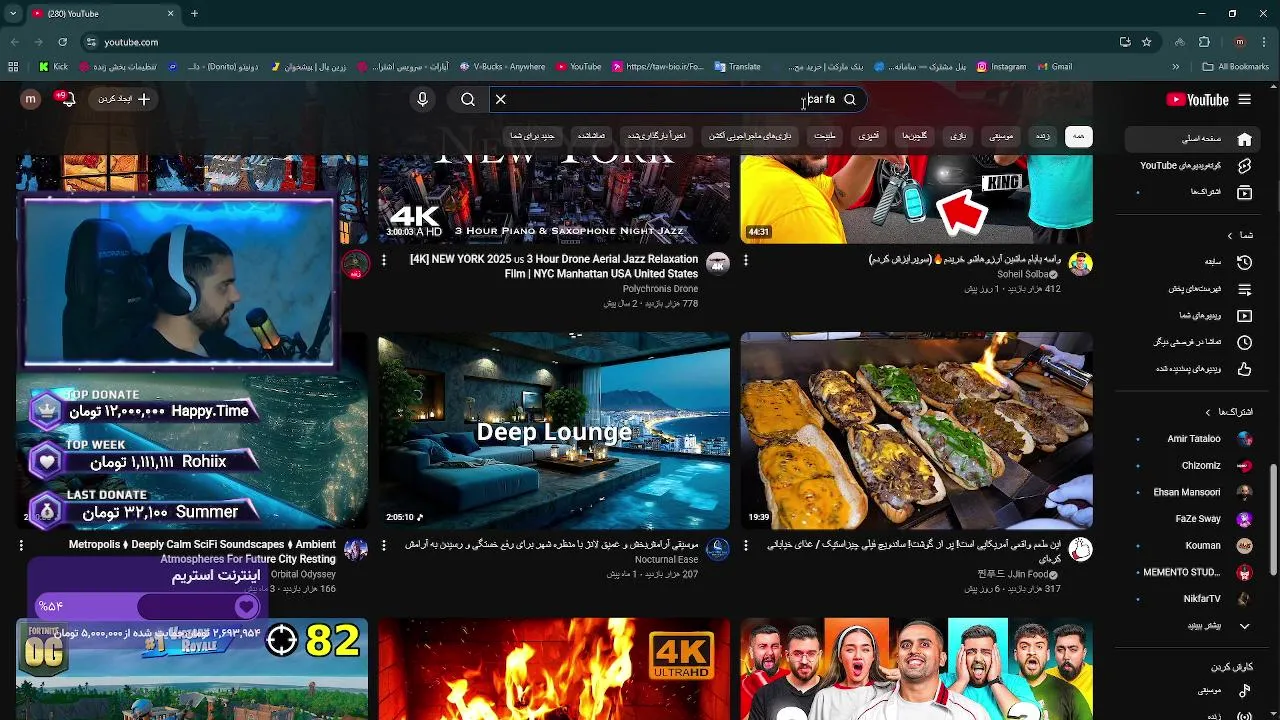This screenshot has width=1280, height=720.
Task: Open Playlists icon in sidebar
Action: (x=1244, y=289)
